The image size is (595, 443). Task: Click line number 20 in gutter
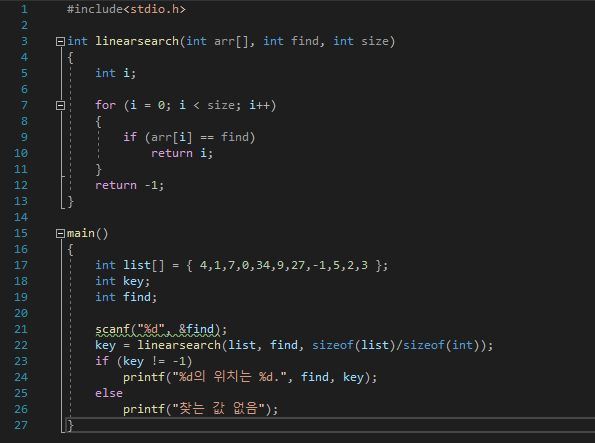[21, 313]
